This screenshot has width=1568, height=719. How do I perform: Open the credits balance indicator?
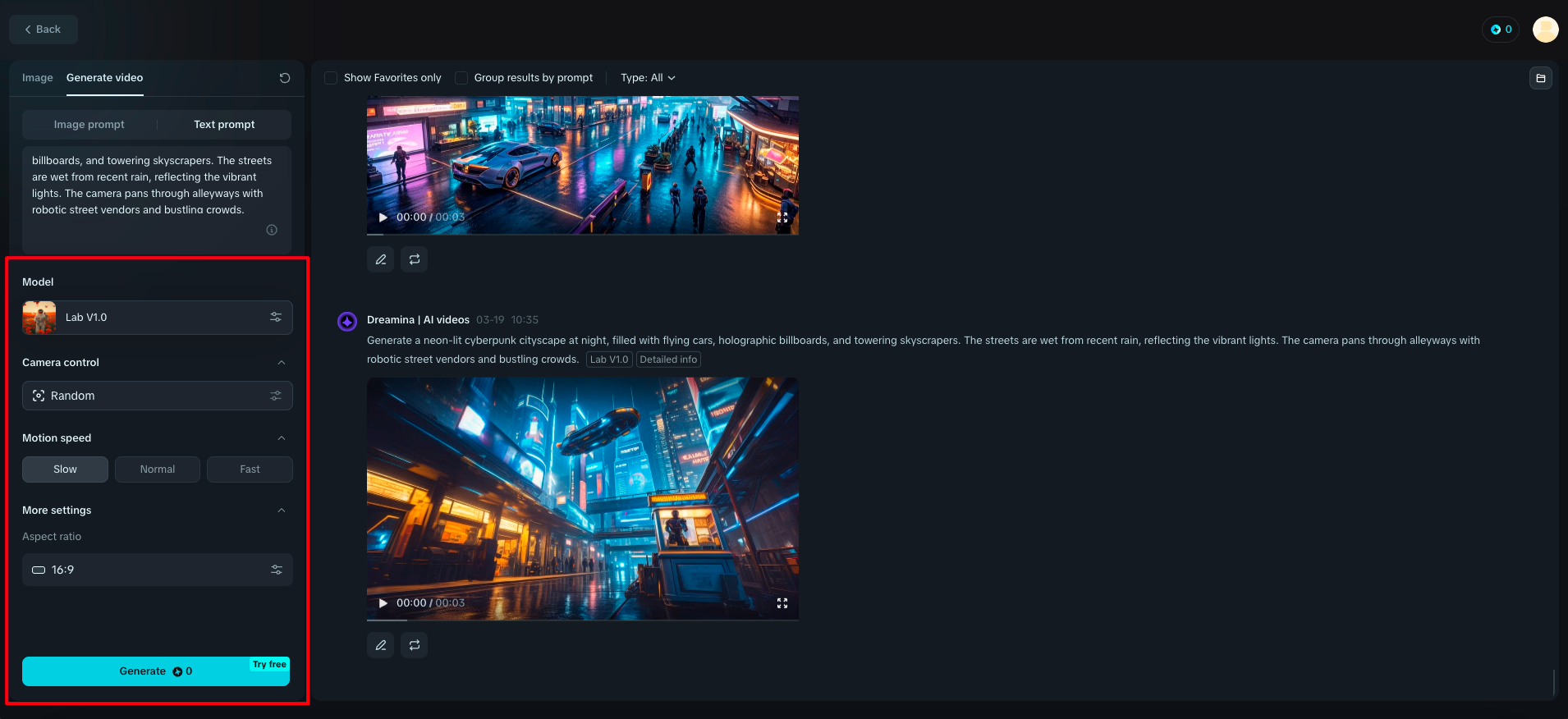(x=1501, y=30)
